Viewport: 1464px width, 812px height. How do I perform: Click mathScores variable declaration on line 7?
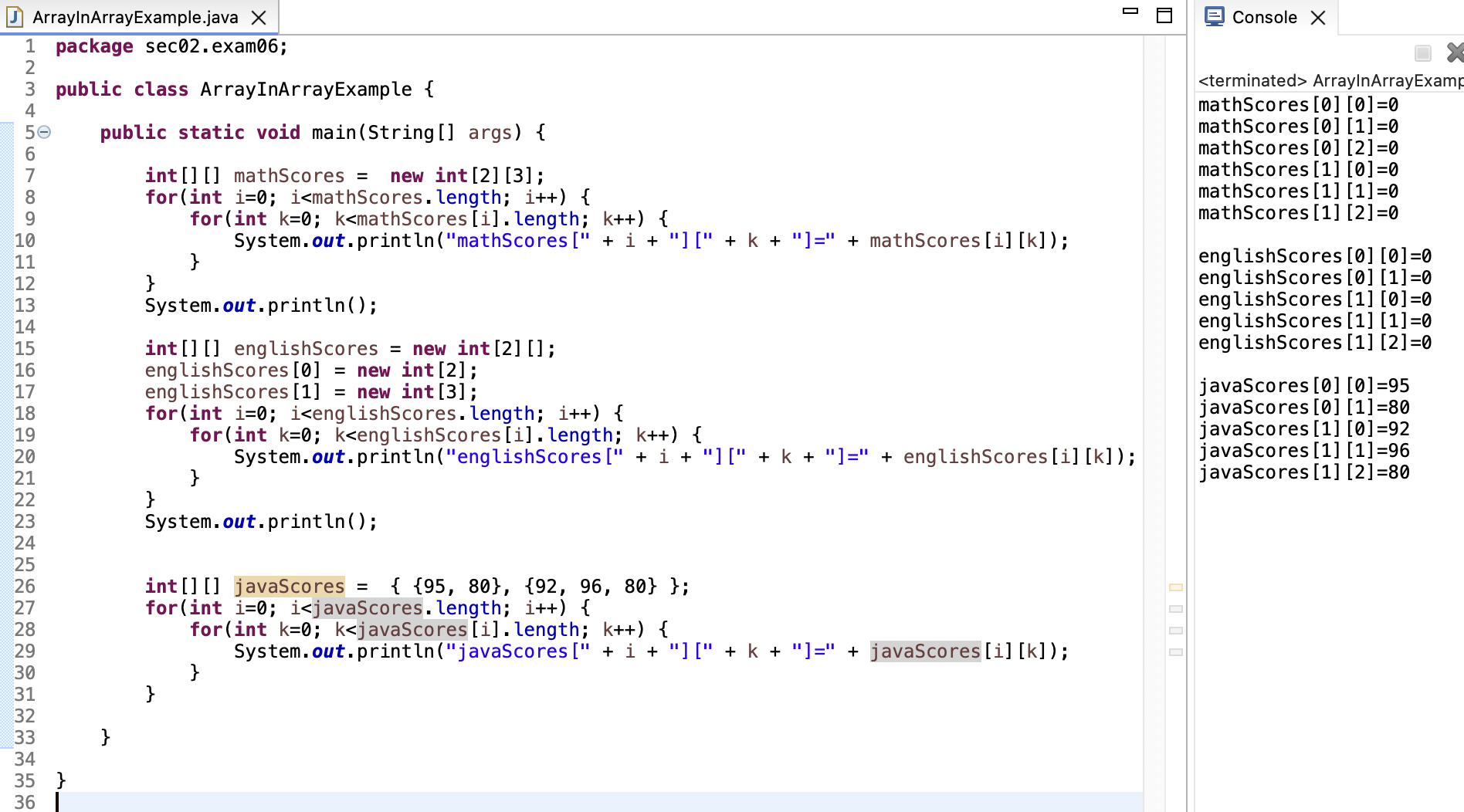(289, 176)
